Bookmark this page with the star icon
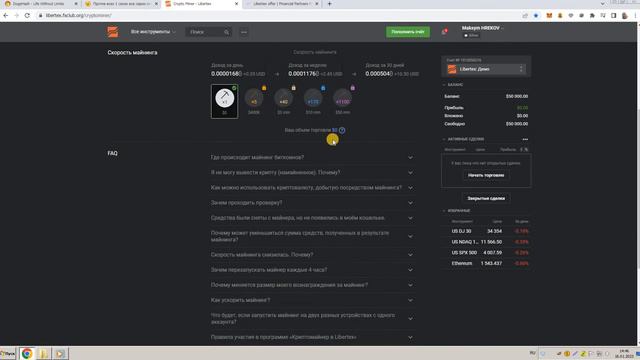 click(536, 16)
